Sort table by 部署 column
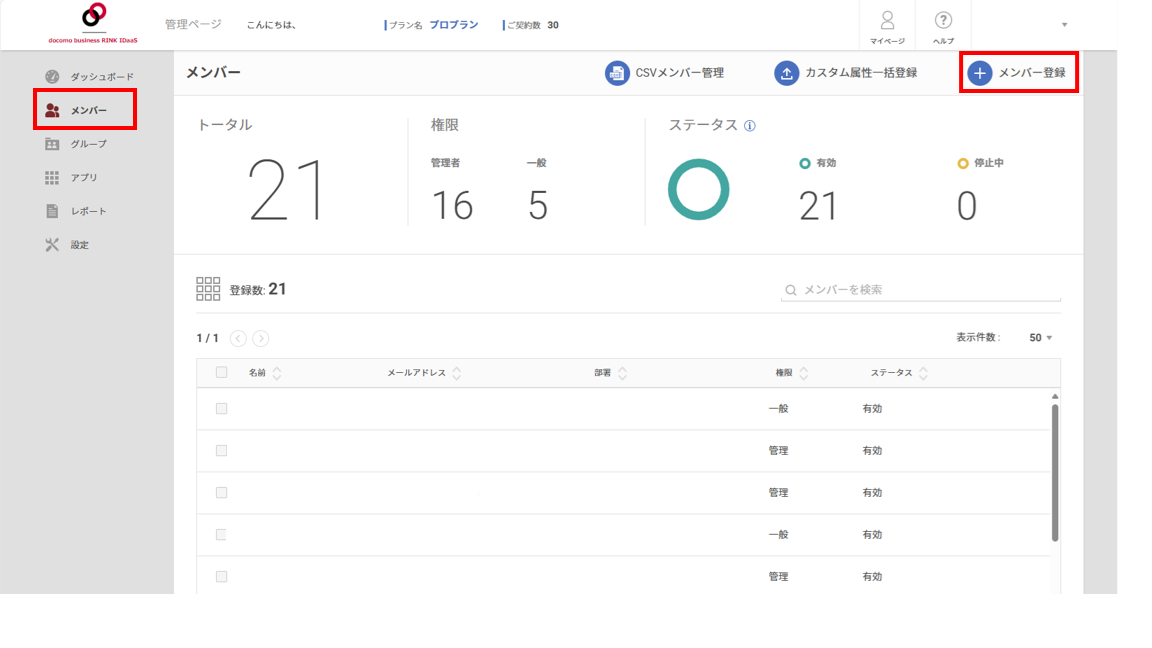 click(x=622, y=373)
